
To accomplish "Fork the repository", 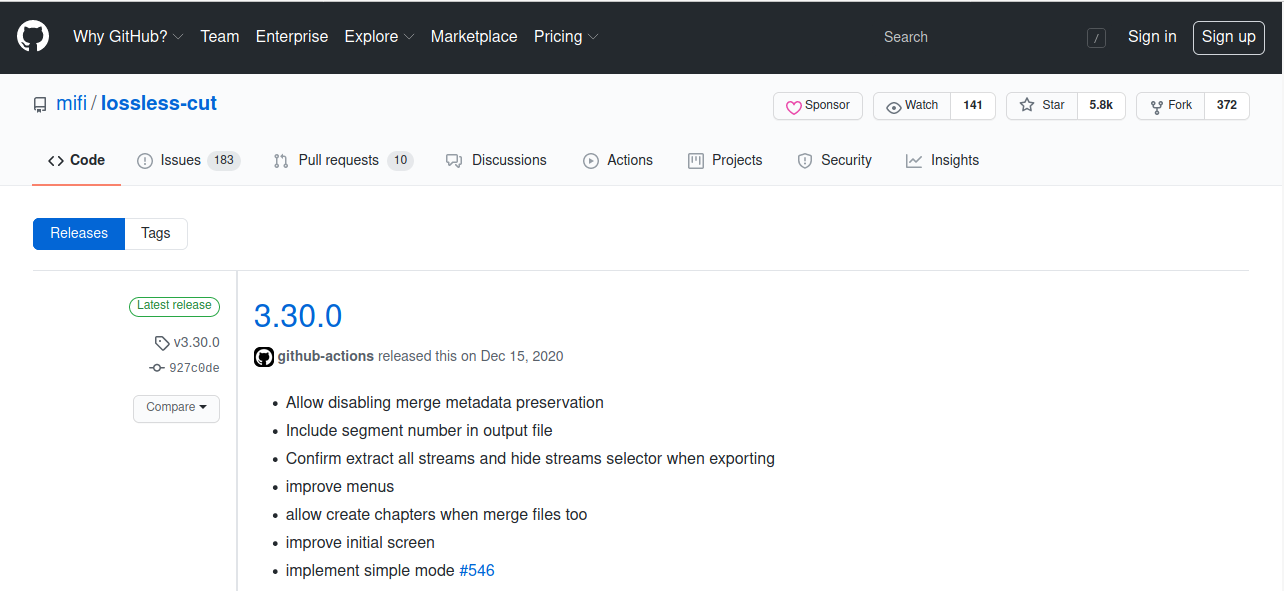I will 1170,106.
